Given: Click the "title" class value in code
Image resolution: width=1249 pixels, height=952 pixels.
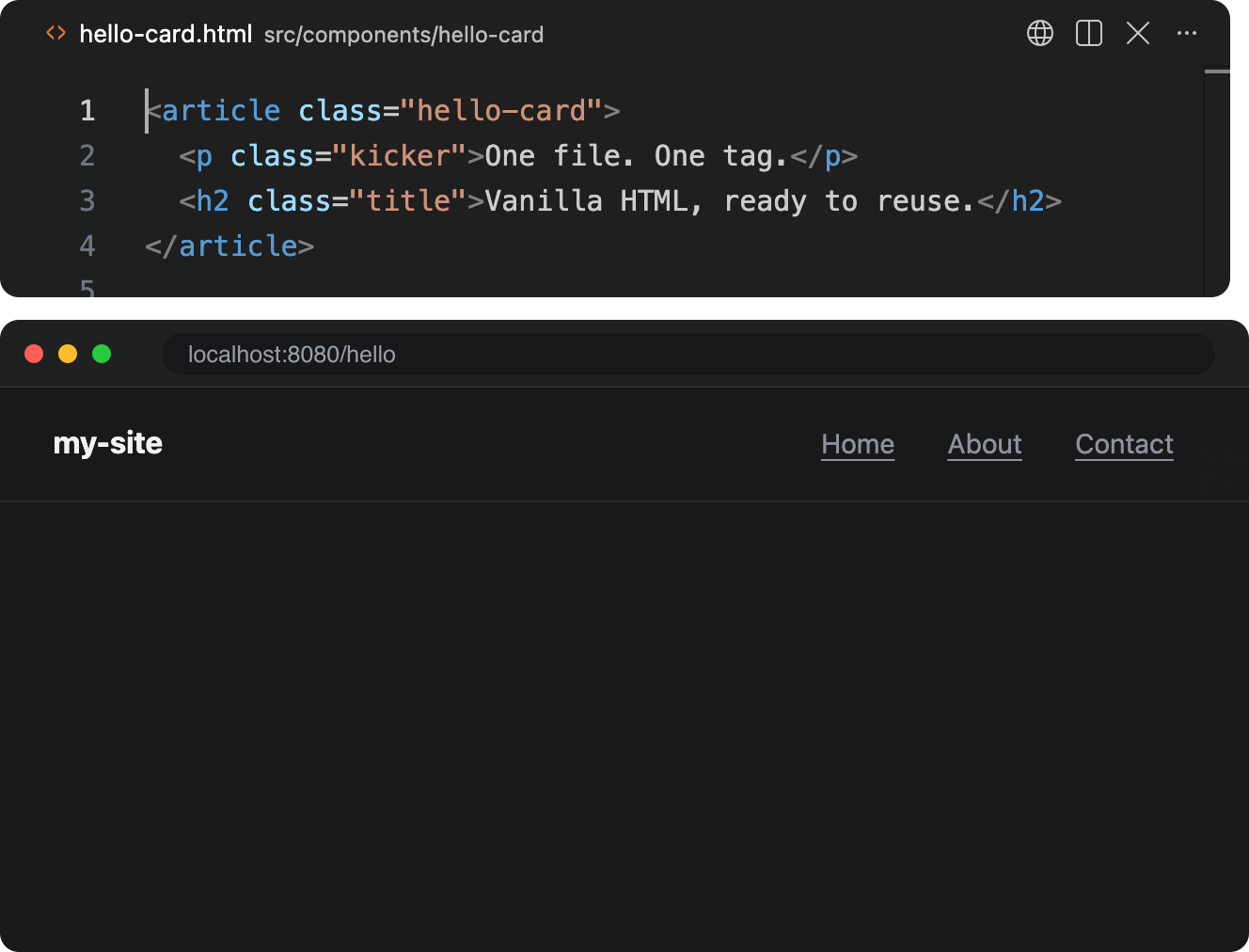Looking at the screenshot, I should pyautogui.click(x=408, y=200).
